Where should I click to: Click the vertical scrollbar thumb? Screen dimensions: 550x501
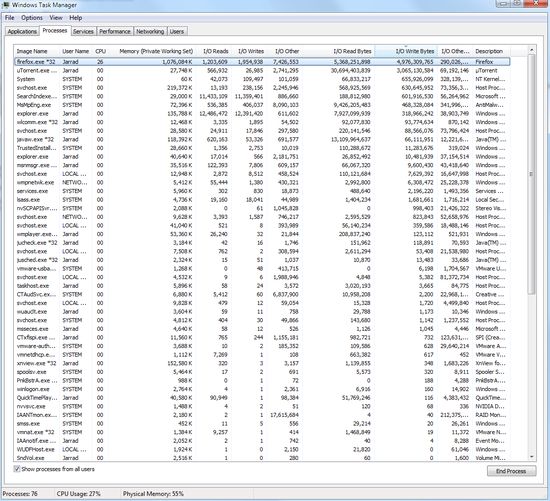[531, 174]
